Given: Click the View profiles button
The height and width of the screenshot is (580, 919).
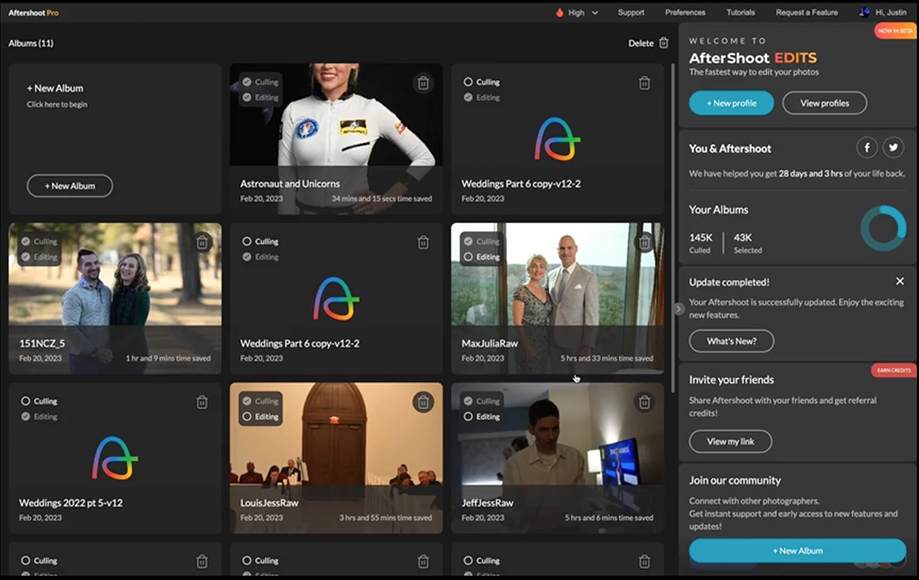Looking at the screenshot, I should click(825, 103).
